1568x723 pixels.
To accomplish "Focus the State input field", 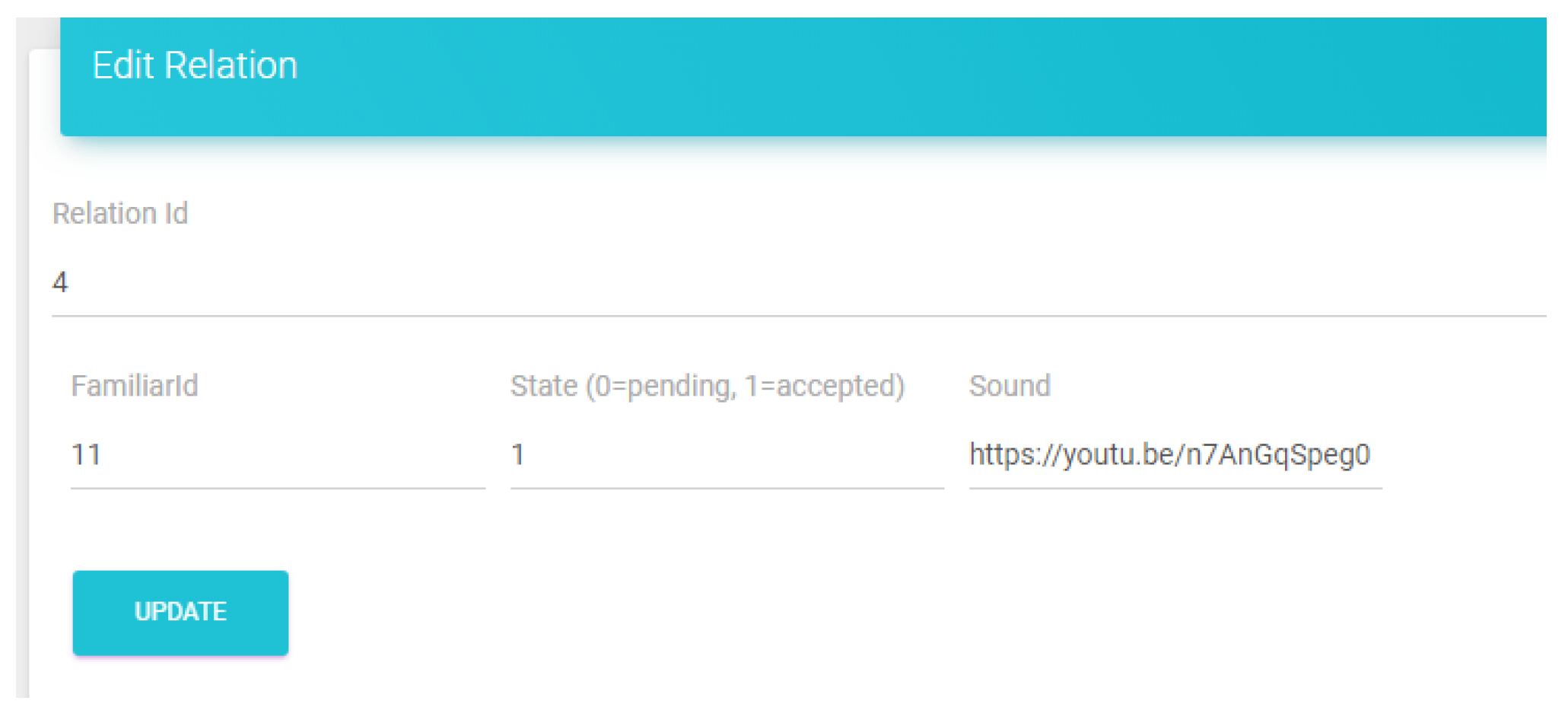I will click(x=727, y=455).
